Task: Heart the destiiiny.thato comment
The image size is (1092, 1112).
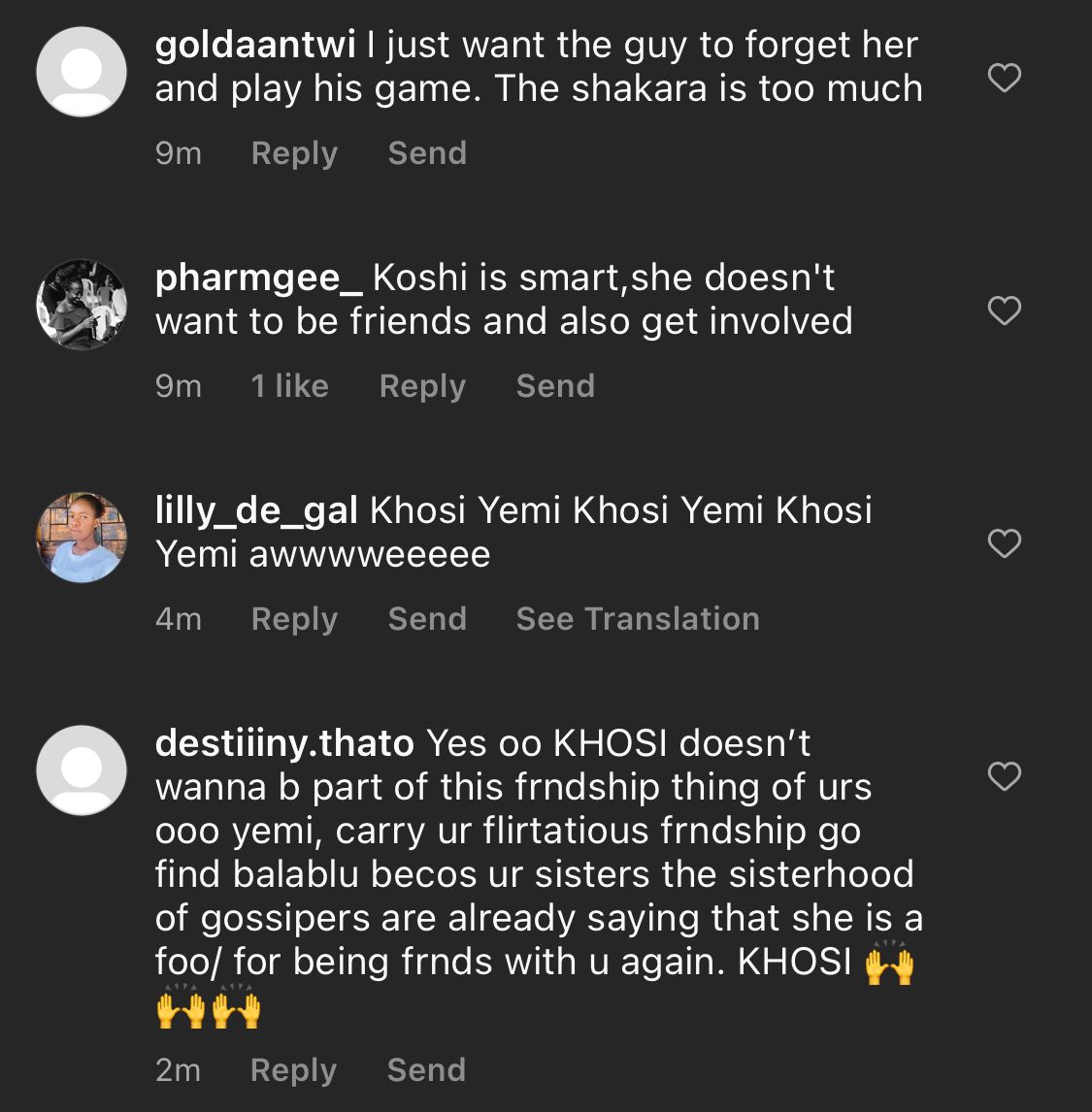Action: click(x=1004, y=776)
